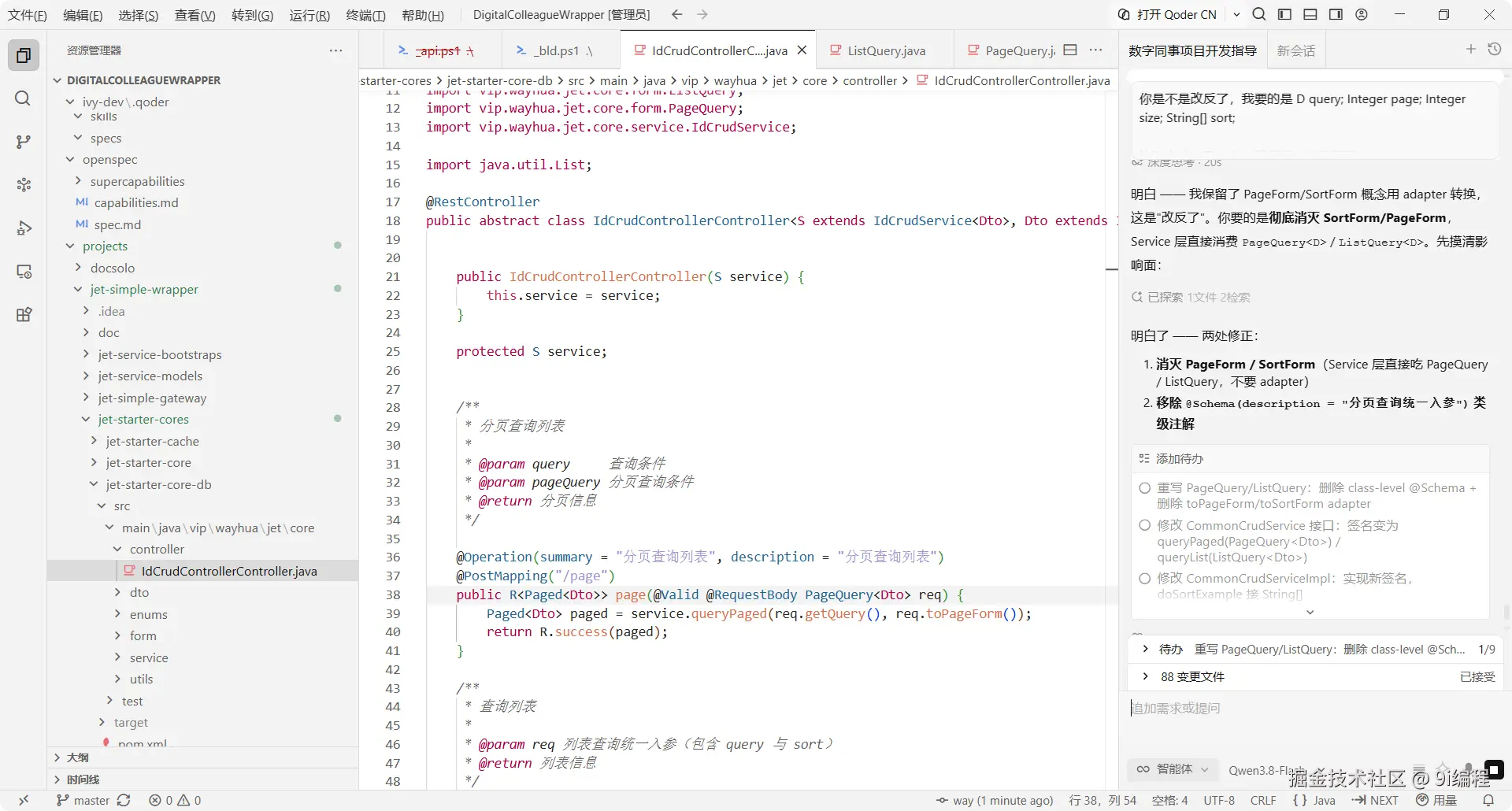
Task: Toggle the bottom panel layout icon
Action: 1310,14
